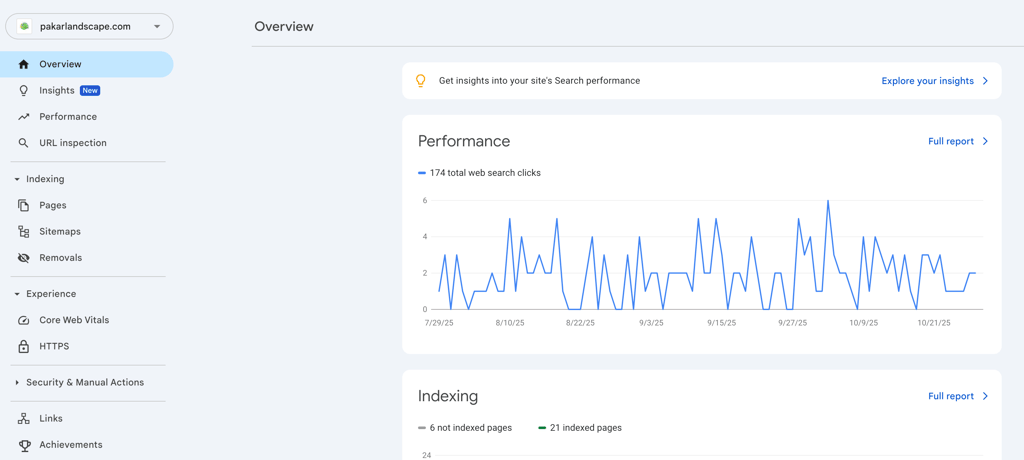Image resolution: width=1024 pixels, height=460 pixels.
Task: Select the Insights menu item
Action: pos(57,90)
